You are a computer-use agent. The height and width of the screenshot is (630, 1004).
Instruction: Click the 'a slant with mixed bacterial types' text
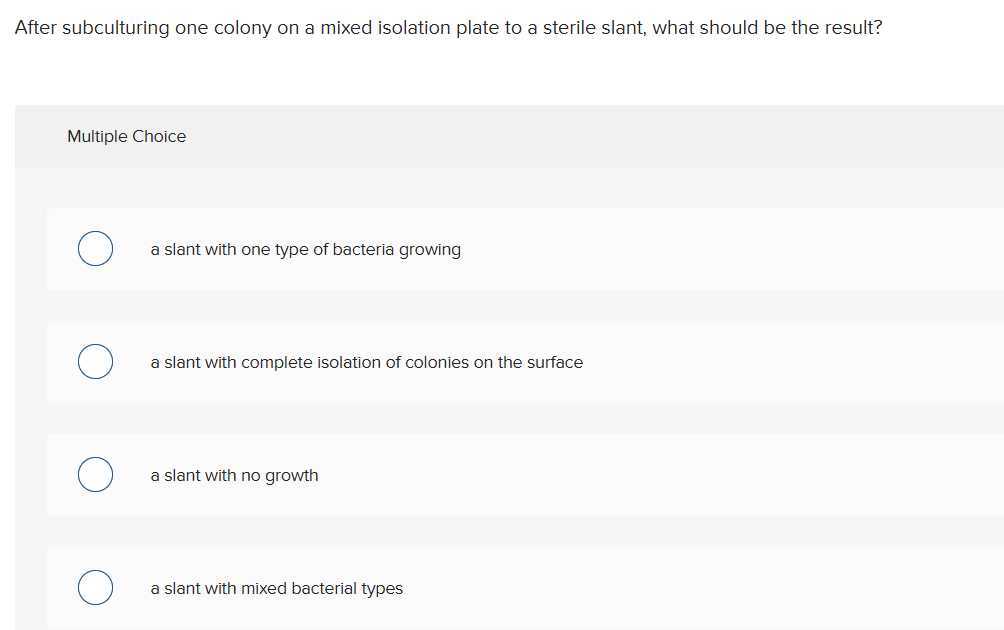point(276,588)
